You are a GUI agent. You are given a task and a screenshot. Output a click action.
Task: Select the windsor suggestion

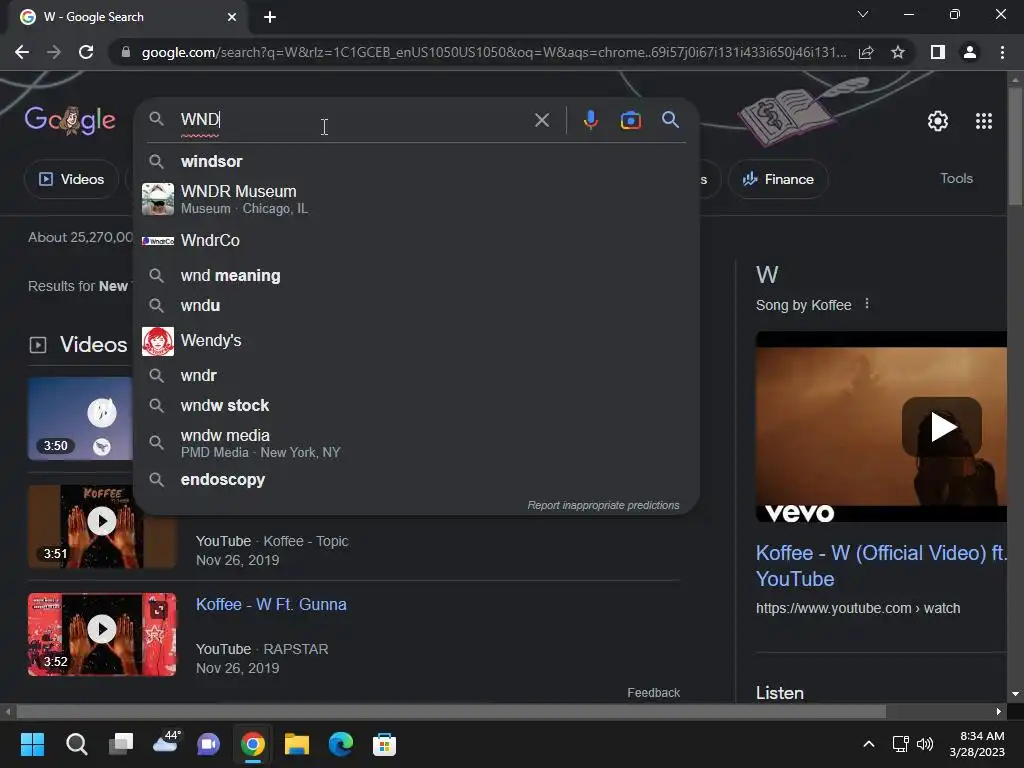tap(416, 161)
